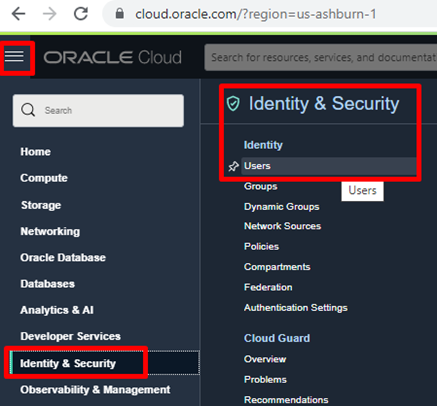Click the top resource search field
The width and height of the screenshot is (437, 406).
321,57
